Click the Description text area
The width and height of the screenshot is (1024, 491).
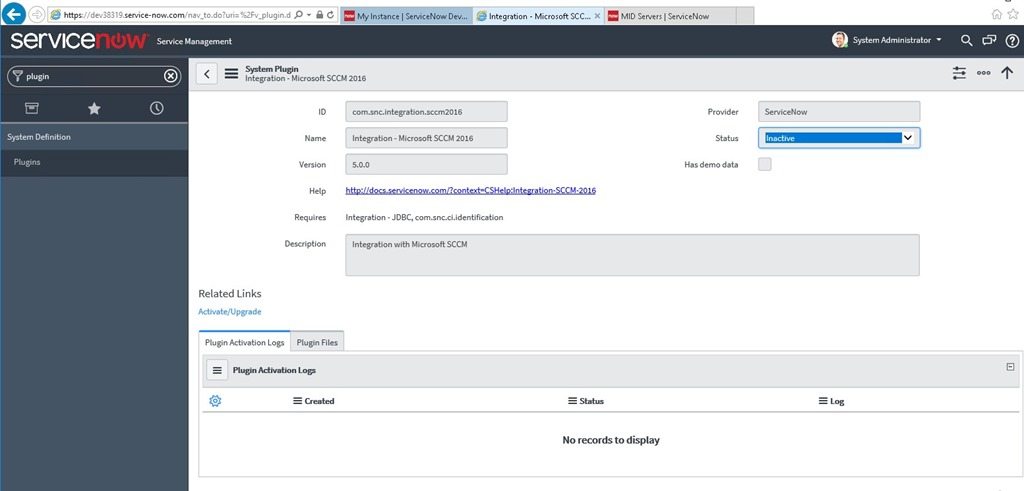pos(632,255)
